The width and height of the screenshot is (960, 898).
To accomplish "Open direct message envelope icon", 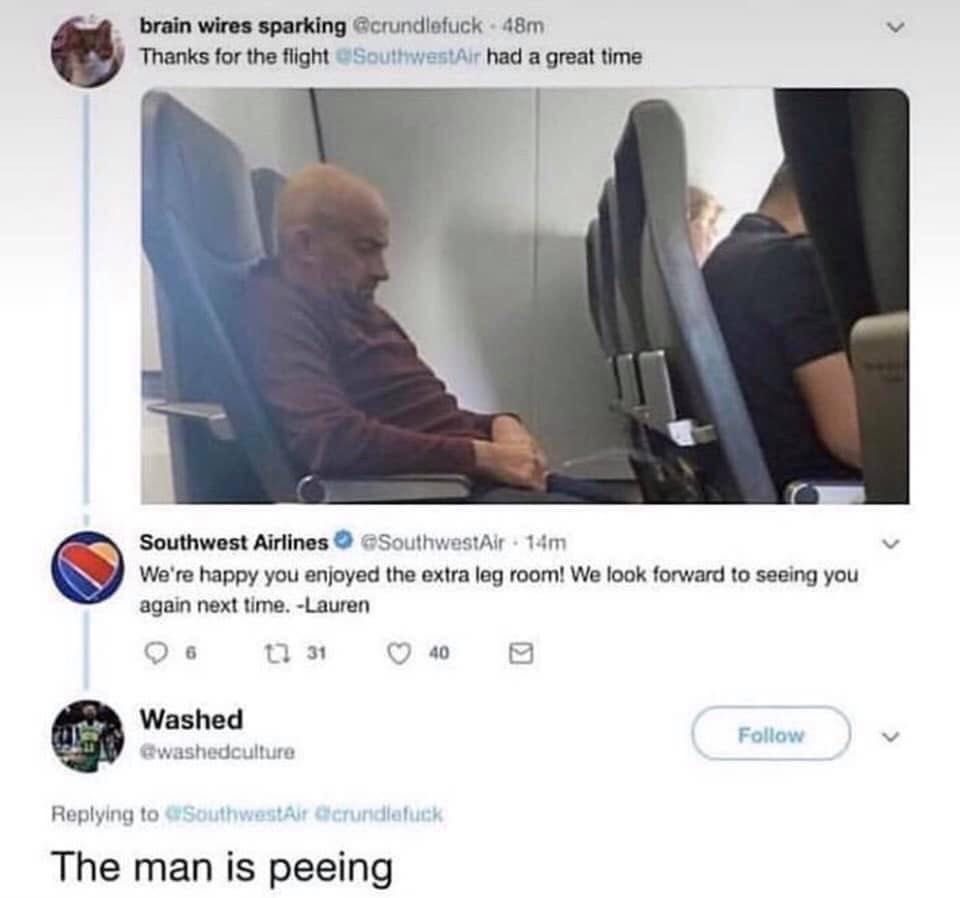I will coord(521,653).
